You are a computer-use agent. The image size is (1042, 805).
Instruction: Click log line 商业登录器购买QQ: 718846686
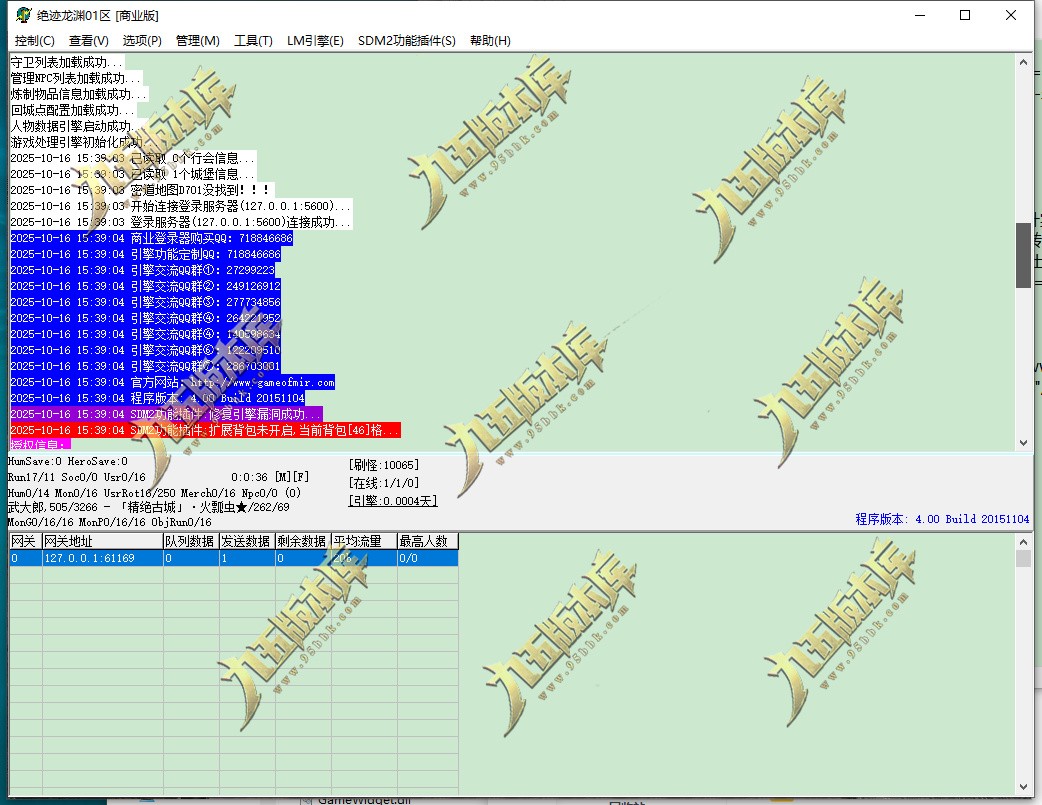pyautogui.click(x=152, y=238)
